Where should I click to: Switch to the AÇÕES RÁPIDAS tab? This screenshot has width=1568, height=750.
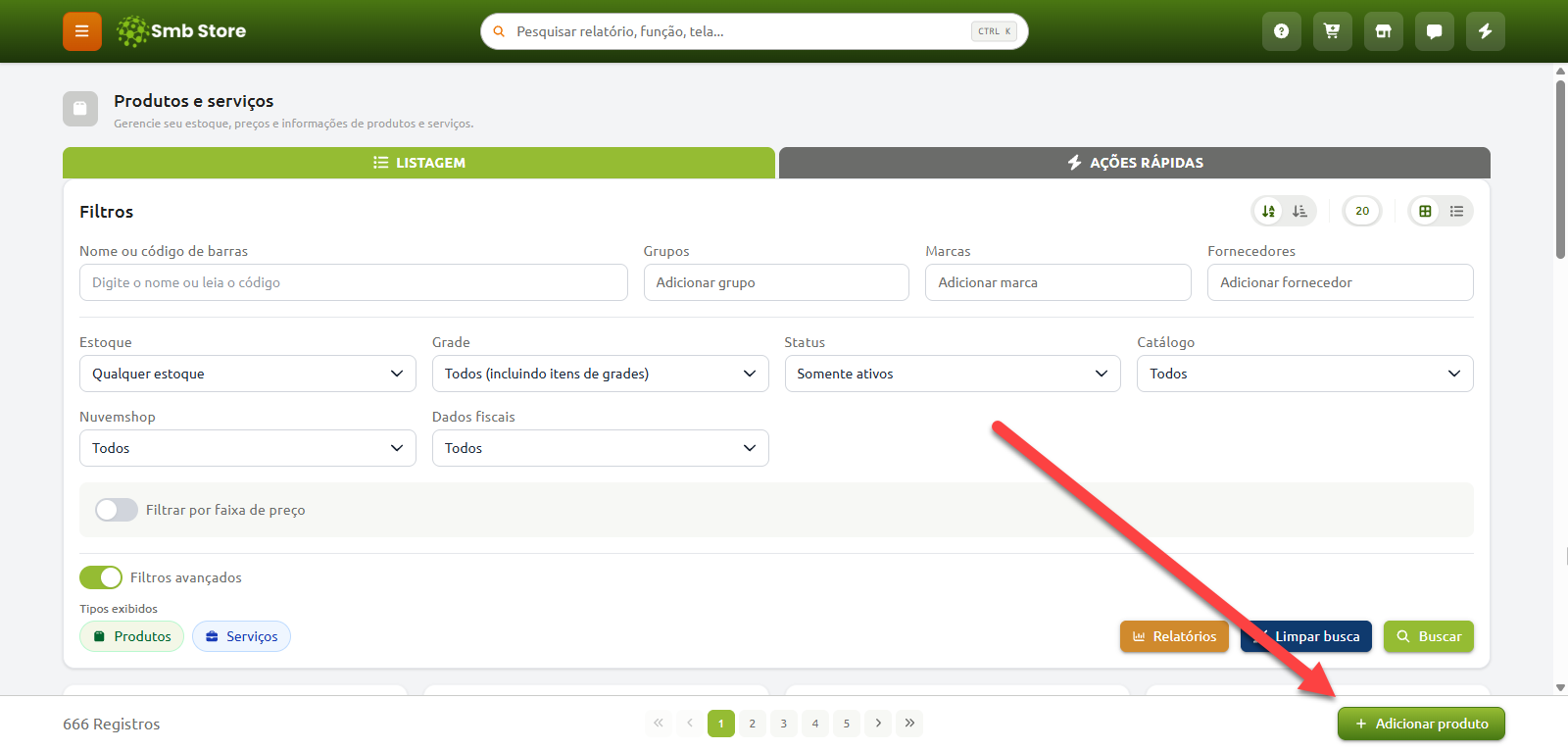click(1135, 163)
